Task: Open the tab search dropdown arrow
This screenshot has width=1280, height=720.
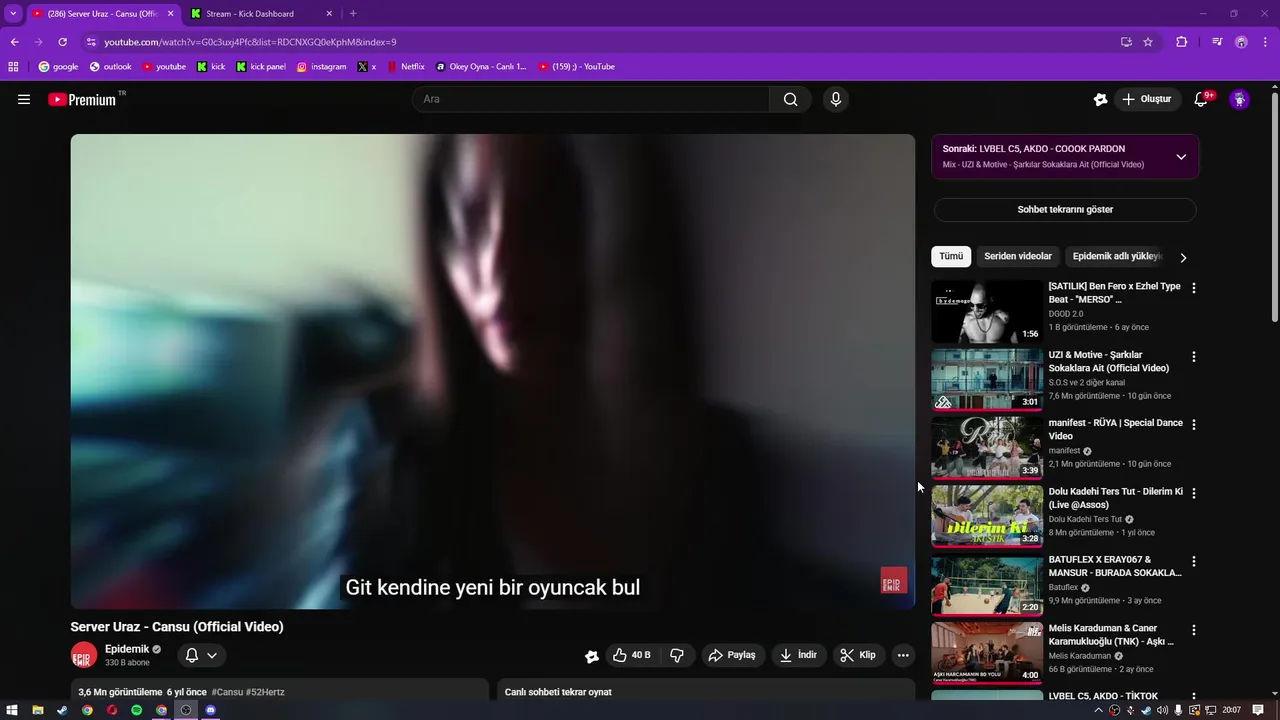Action: (x=13, y=14)
